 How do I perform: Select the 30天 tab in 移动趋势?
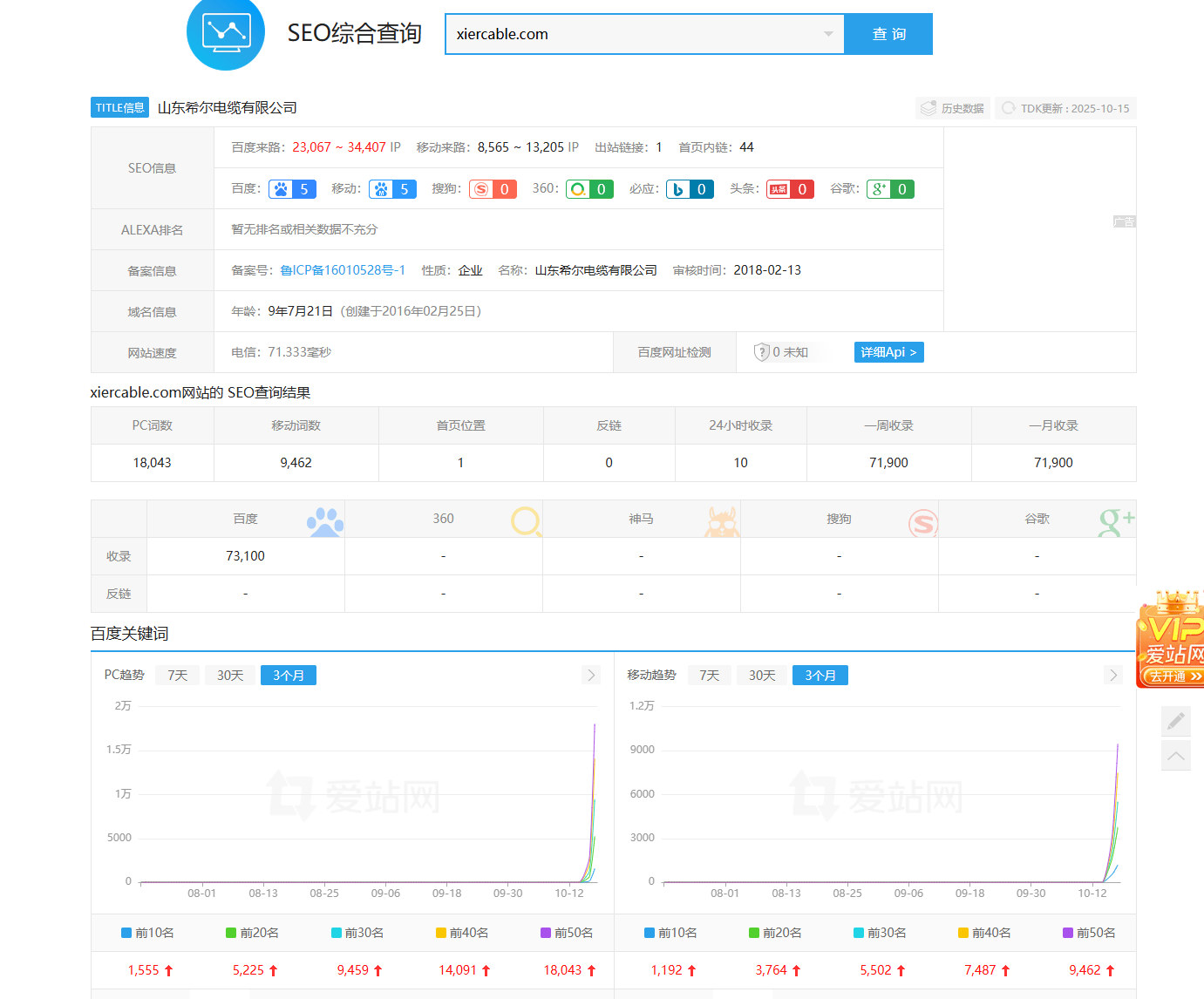[761, 676]
